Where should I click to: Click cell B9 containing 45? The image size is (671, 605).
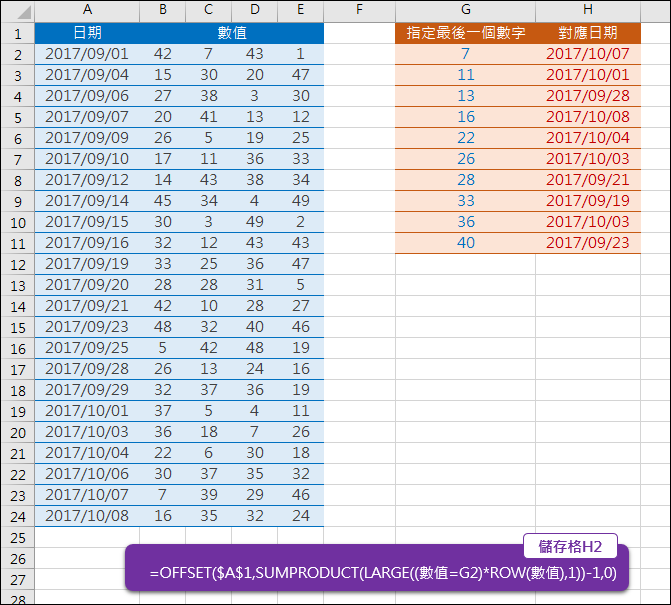(163, 201)
